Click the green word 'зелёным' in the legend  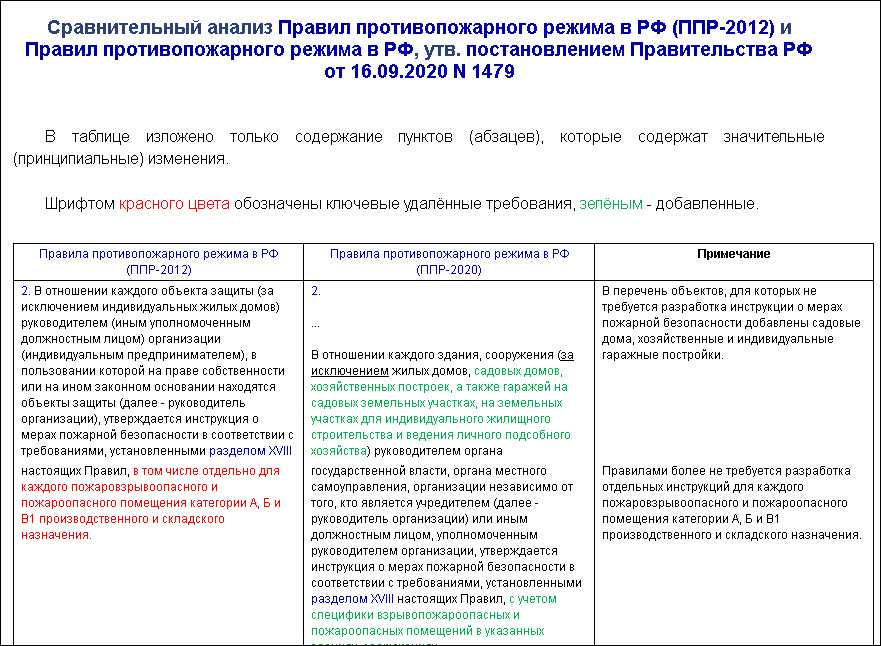point(610,204)
